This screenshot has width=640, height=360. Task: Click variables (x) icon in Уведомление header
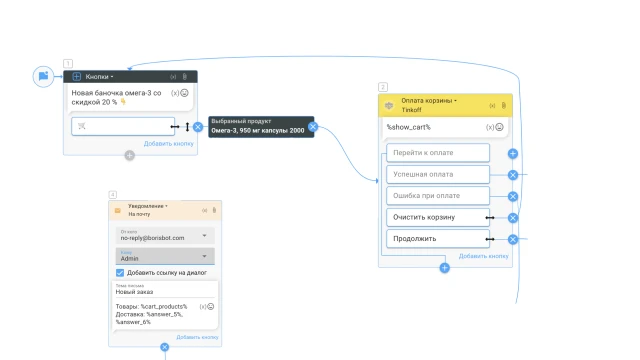tap(204, 211)
